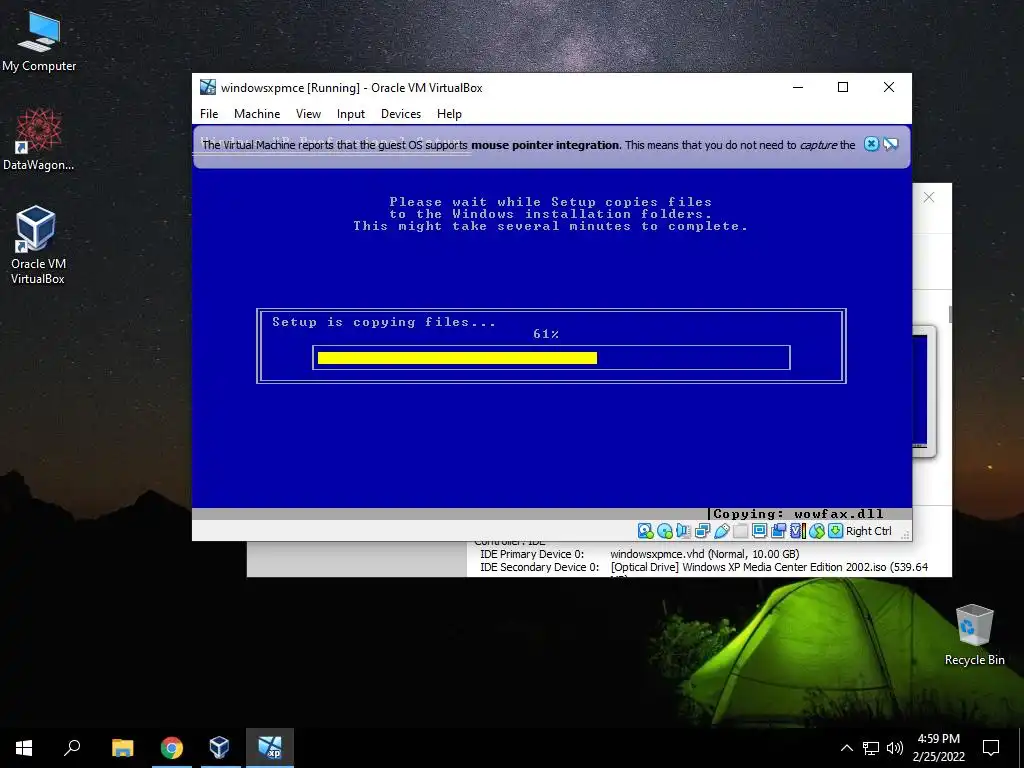
Task: Click the 61% progress text
Action: (x=546, y=334)
